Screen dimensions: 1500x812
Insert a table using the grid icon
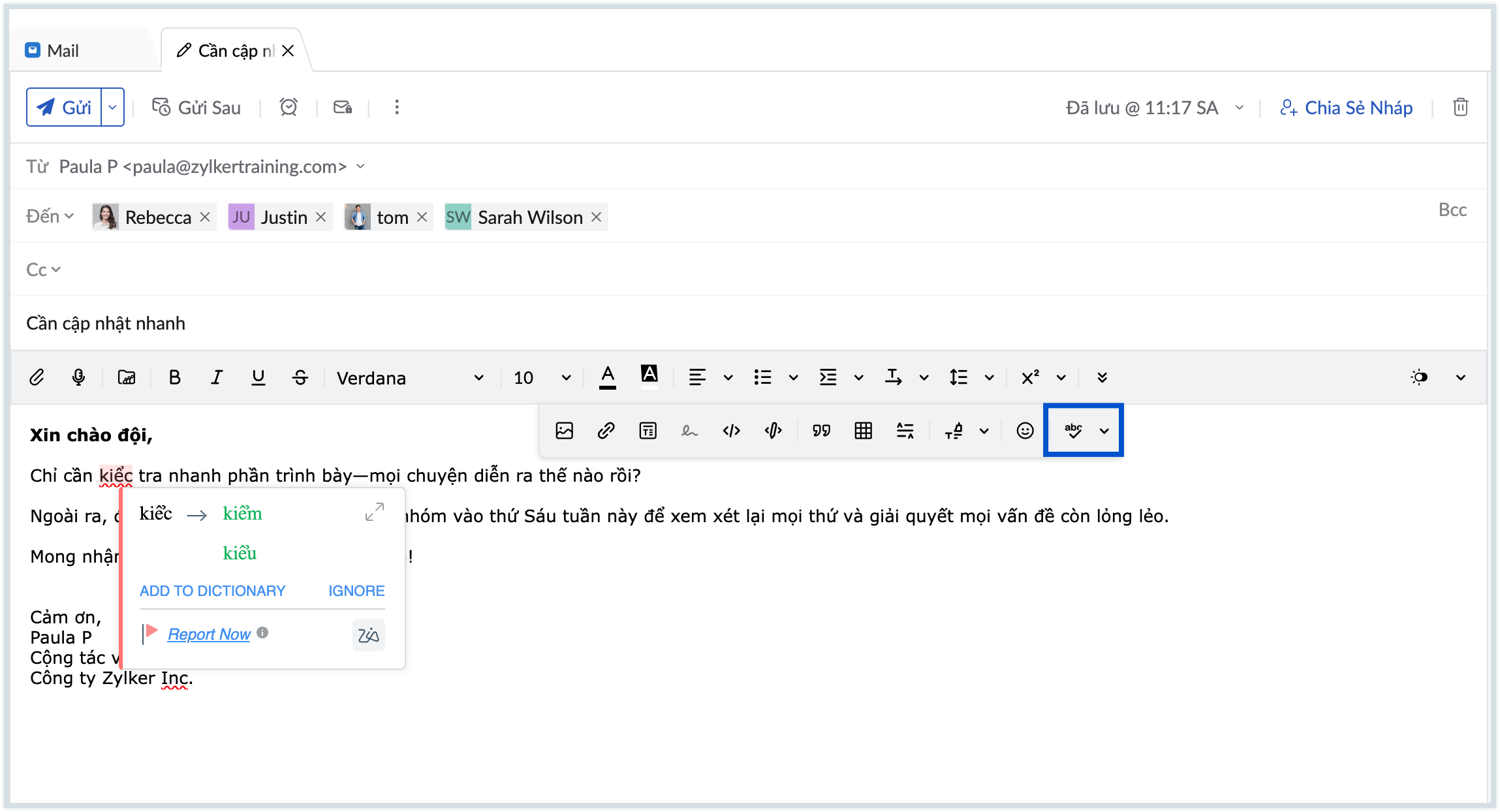pyautogui.click(x=863, y=431)
